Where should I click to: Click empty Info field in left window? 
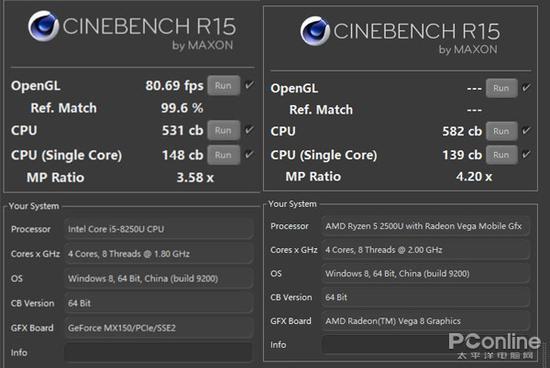point(159,352)
